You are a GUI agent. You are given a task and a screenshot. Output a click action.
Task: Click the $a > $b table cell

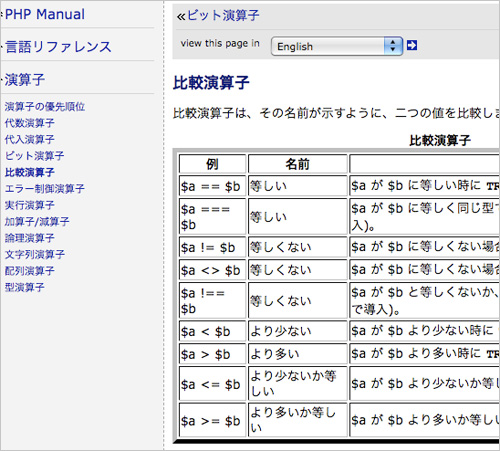212,354
